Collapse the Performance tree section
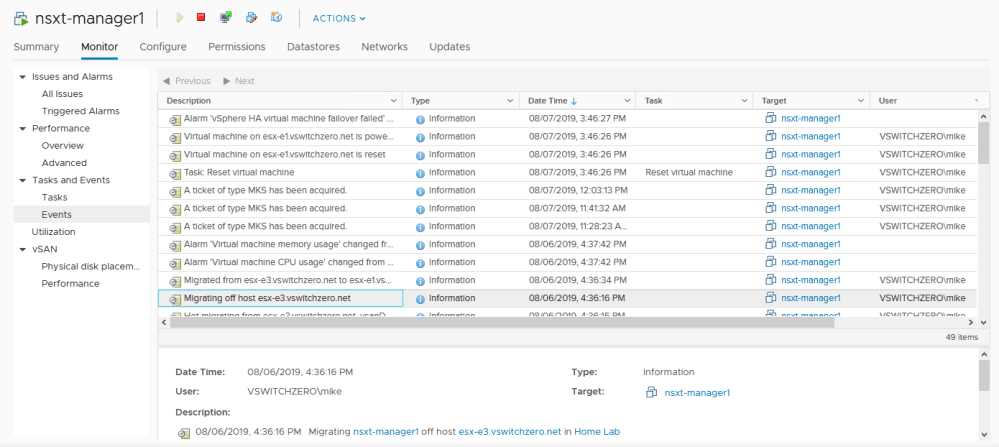 23,129
